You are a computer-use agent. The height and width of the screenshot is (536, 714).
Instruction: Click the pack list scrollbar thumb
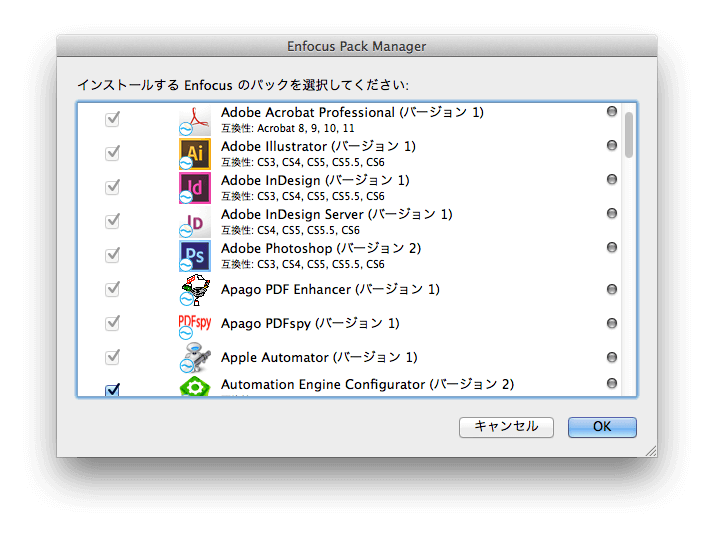coord(629,135)
